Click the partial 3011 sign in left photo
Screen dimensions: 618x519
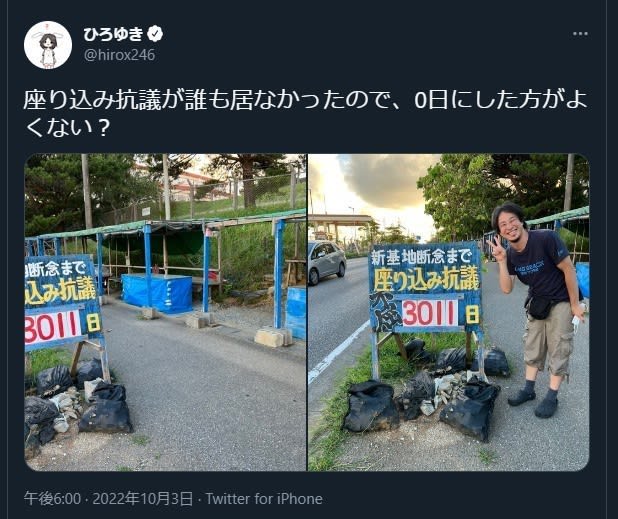point(52,327)
